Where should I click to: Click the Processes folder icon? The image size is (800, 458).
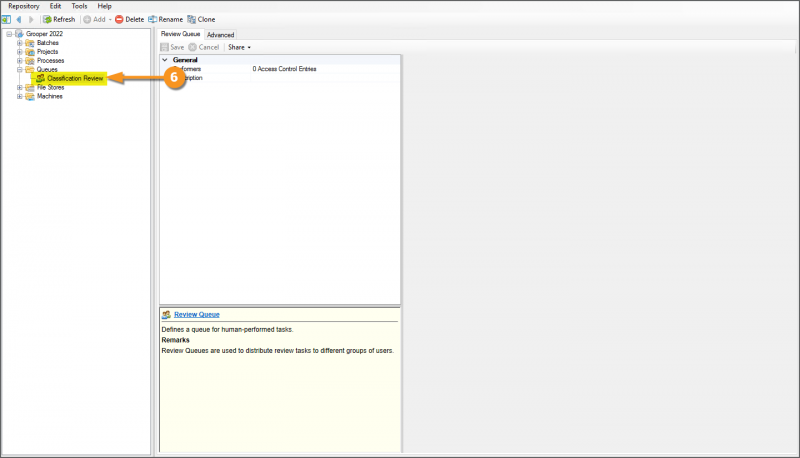[30, 61]
